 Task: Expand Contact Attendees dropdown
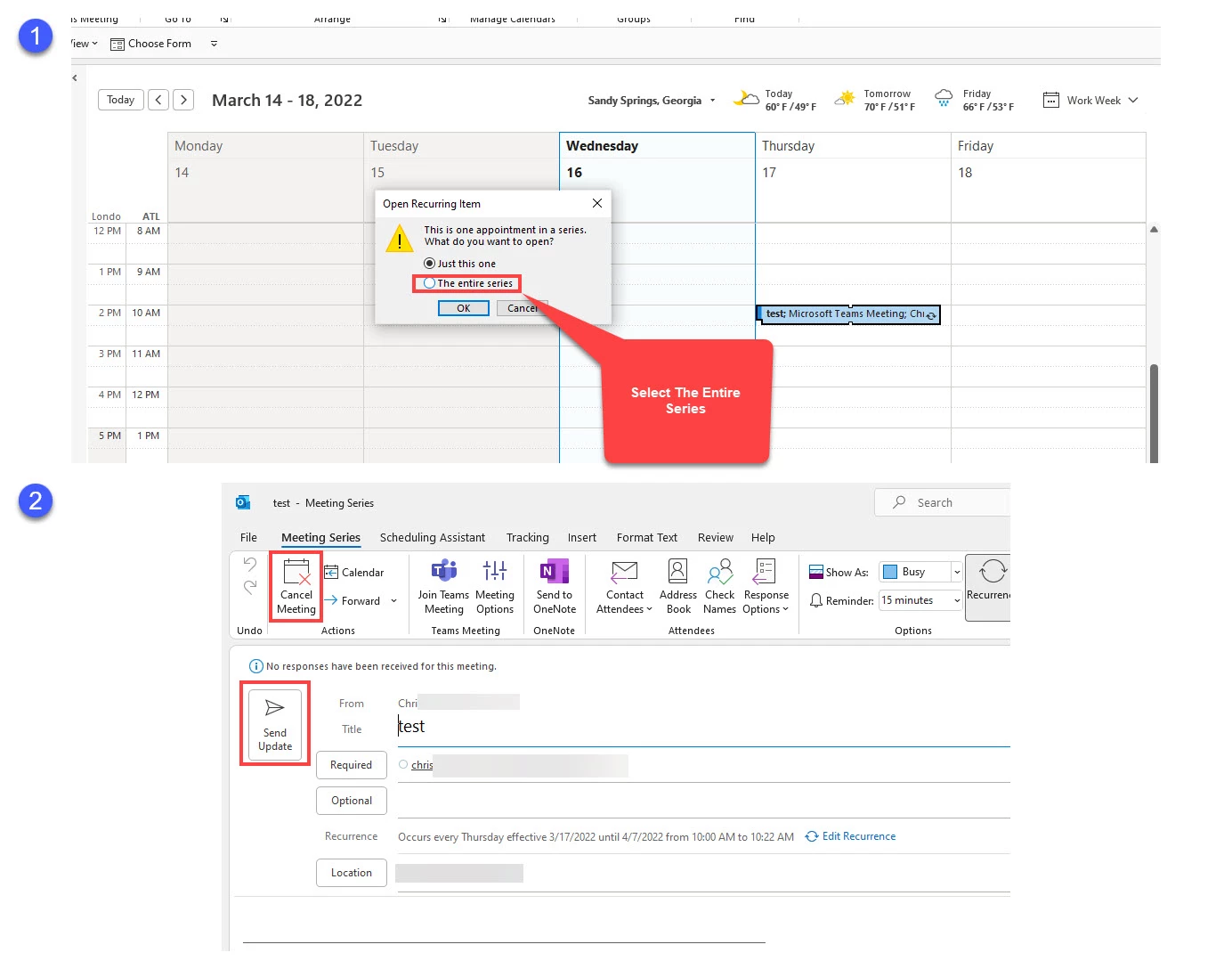click(649, 609)
